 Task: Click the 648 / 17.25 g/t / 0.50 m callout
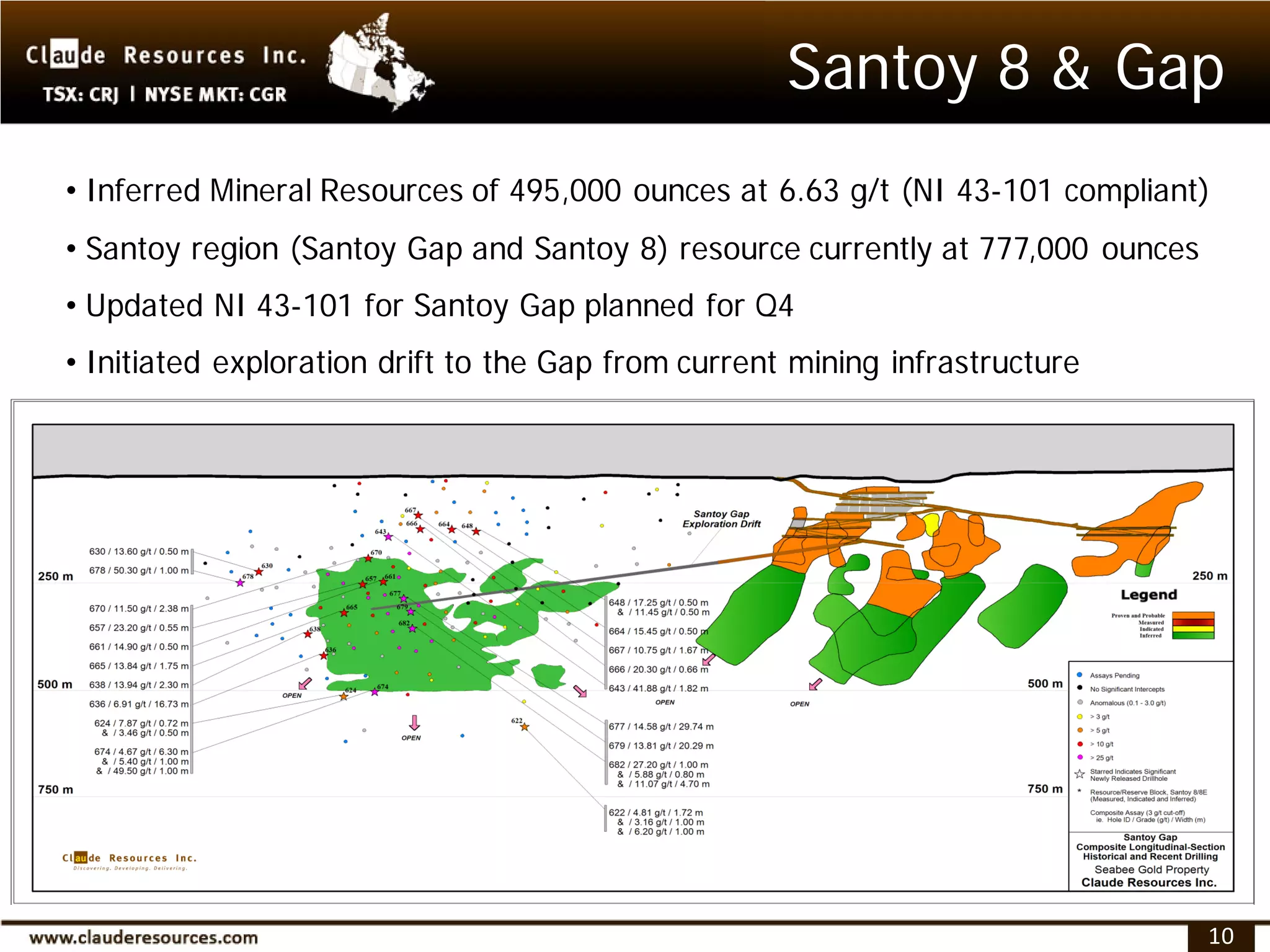tap(659, 602)
